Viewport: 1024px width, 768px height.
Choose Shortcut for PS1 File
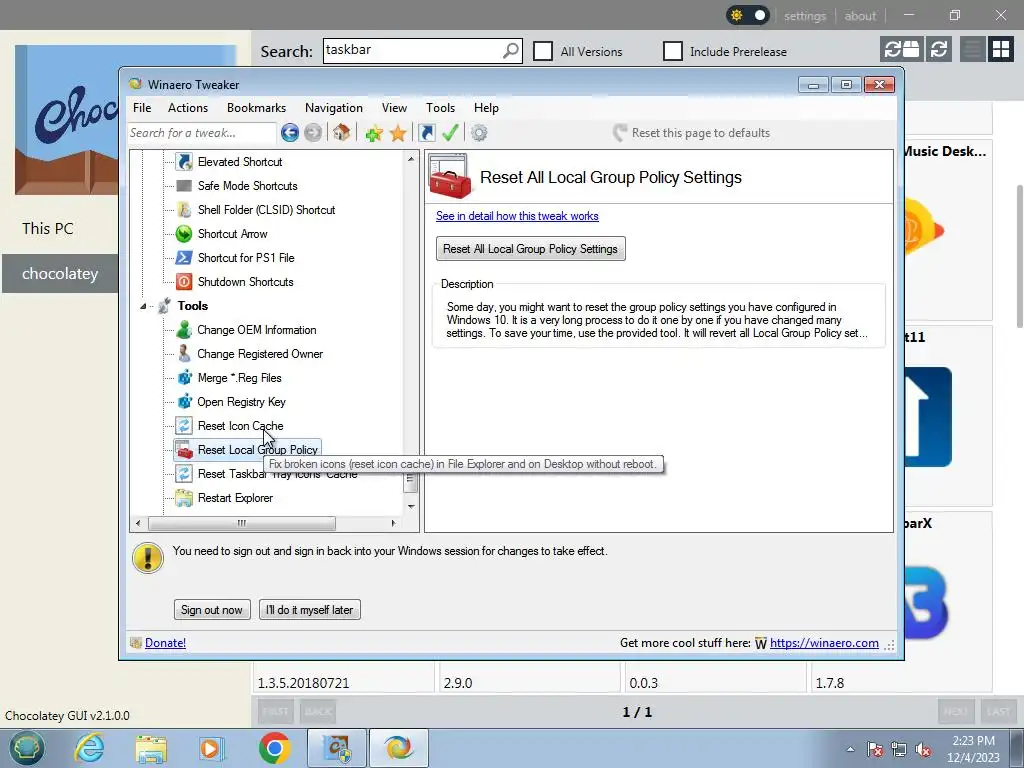[x=246, y=258]
